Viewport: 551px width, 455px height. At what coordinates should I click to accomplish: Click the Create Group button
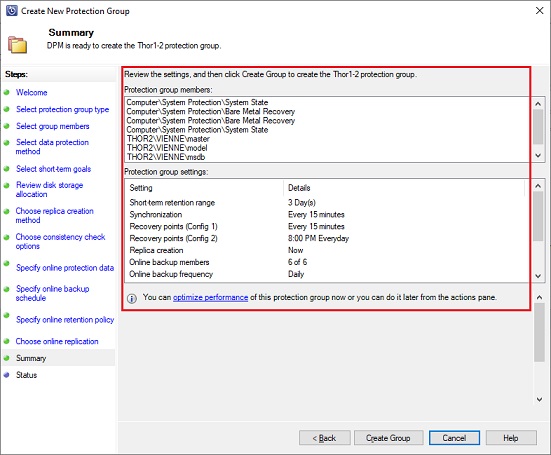[388, 438]
